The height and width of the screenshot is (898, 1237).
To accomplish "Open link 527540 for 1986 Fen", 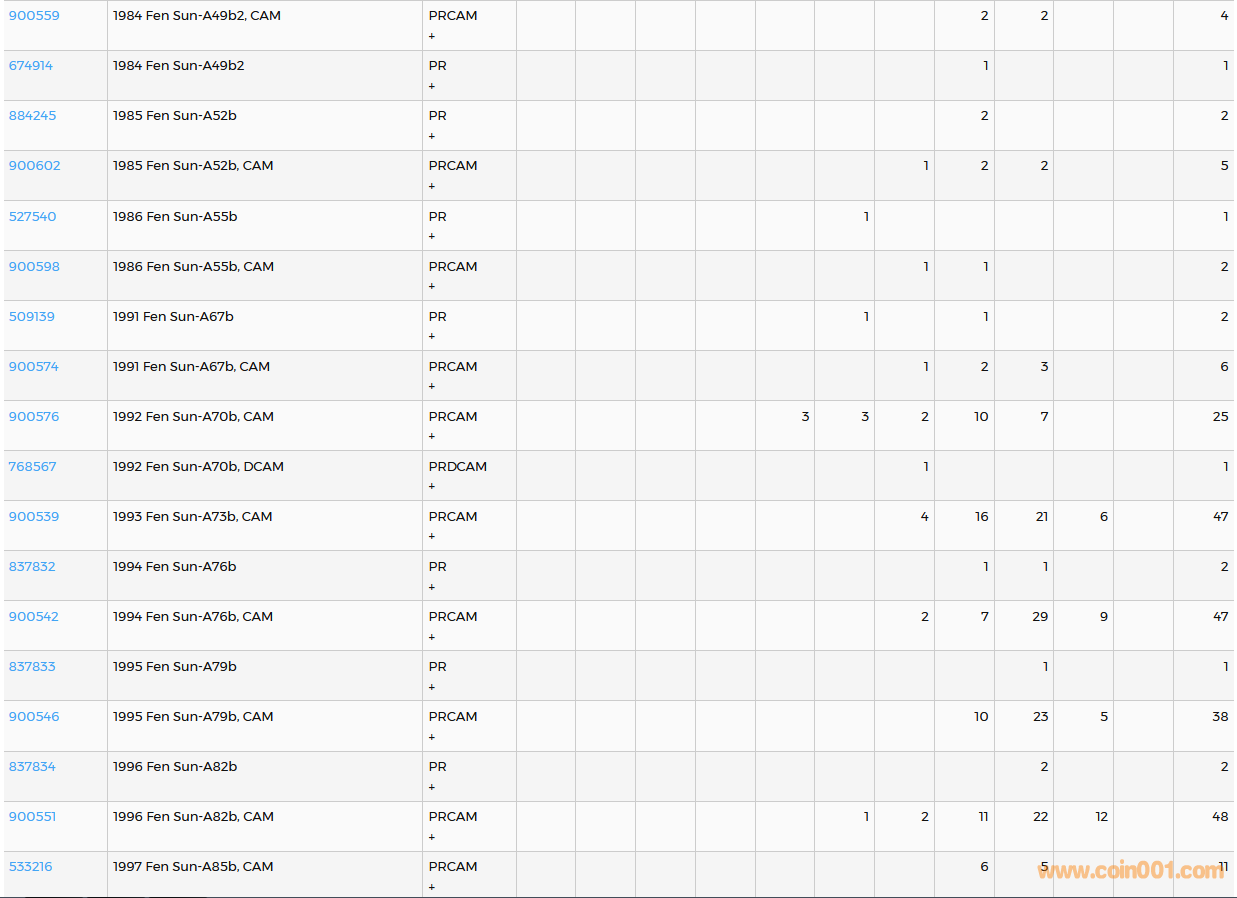I will [33, 217].
